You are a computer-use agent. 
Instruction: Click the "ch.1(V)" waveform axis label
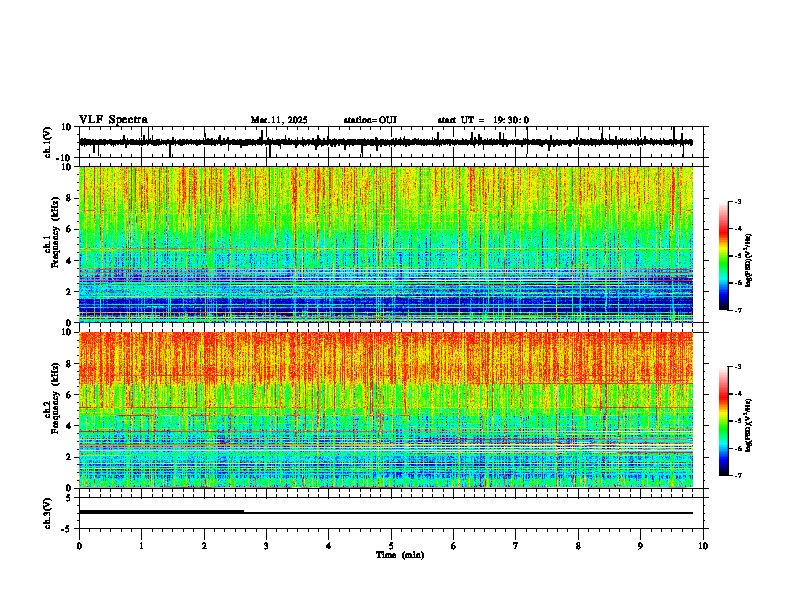[48, 142]
